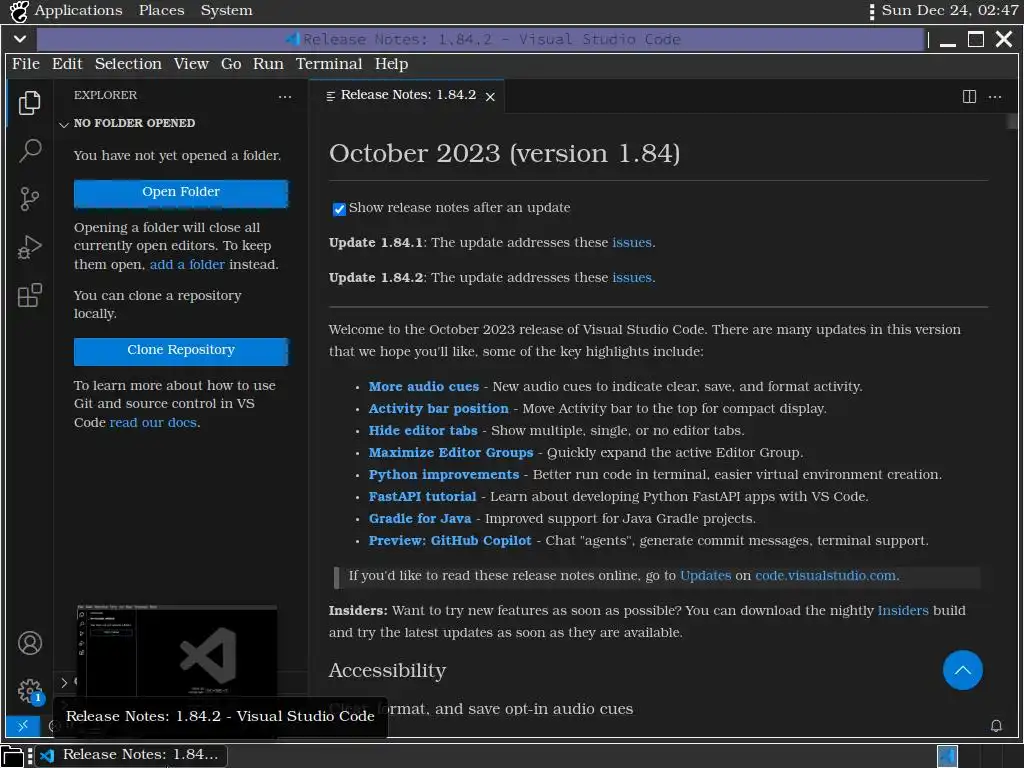The height and width of the screenshot is (768, 1024).
Task: Open the Applications menu in top panel
Action: tap(78, 11)
